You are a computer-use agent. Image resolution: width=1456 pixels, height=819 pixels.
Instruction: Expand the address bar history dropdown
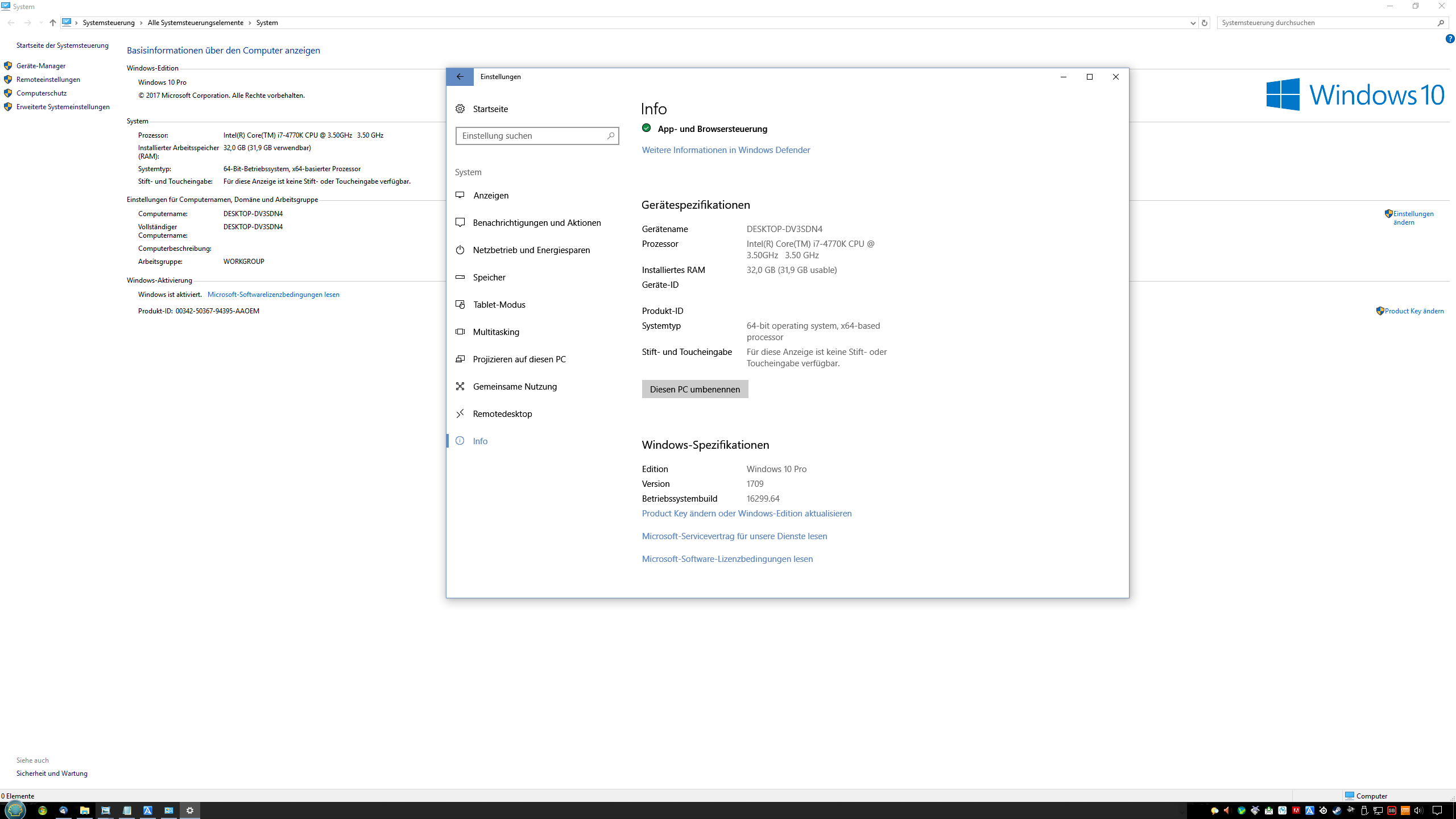pos(1193,23)
